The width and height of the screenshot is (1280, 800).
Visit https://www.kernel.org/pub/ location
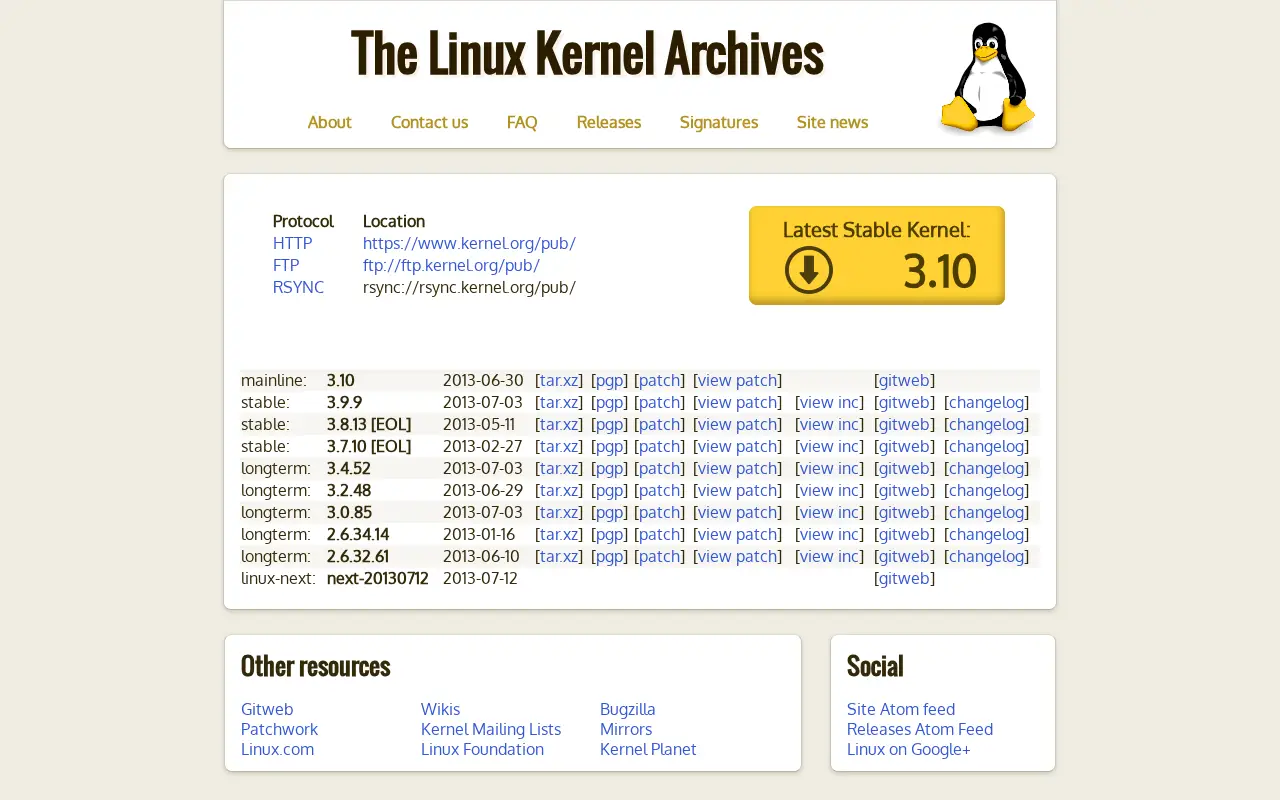coord(469,243)
